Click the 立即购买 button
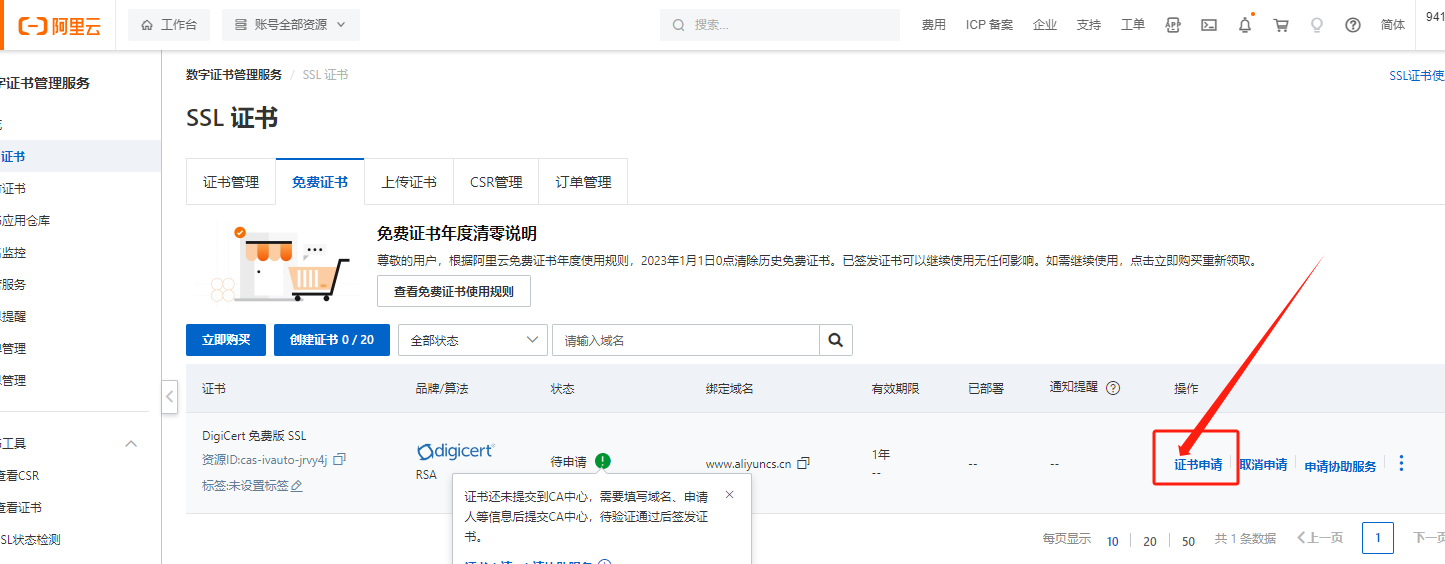Viewport: 1445px width, 564px height. click(226, 340)
